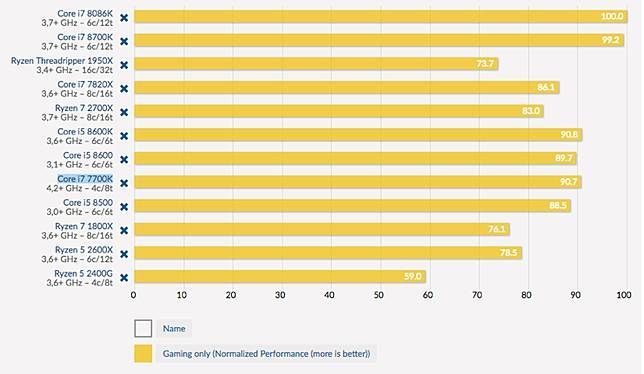Open the highlighted Core i7 7700K link
This screenshot has height=374, width=644.
point(85,179)
